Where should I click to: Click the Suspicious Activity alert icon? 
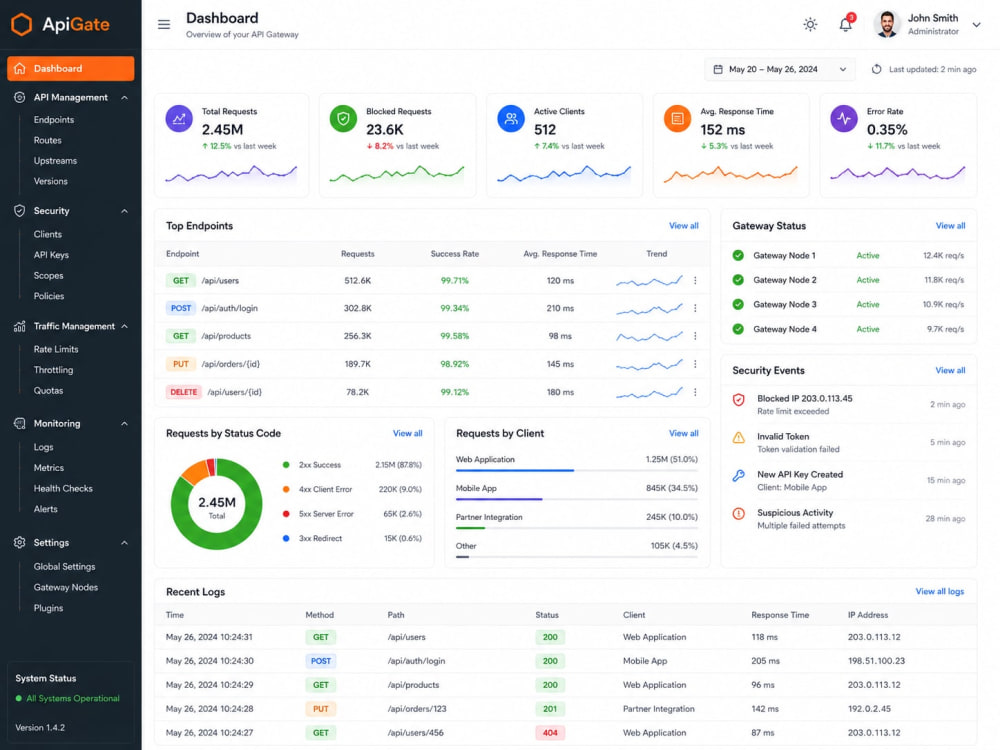coord(739,514)
